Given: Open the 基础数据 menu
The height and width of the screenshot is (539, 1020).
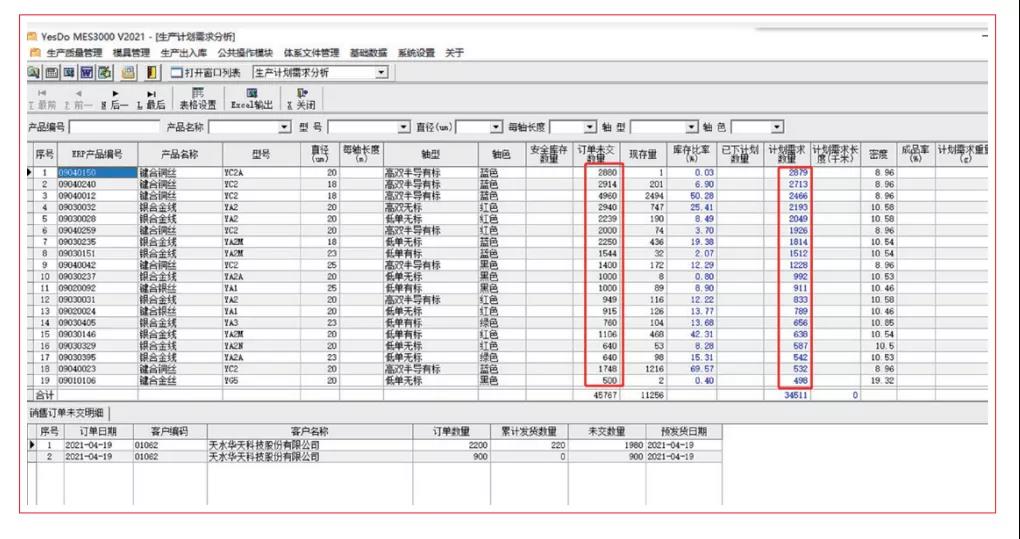Looking at the screenshot, I should [368, 53].
